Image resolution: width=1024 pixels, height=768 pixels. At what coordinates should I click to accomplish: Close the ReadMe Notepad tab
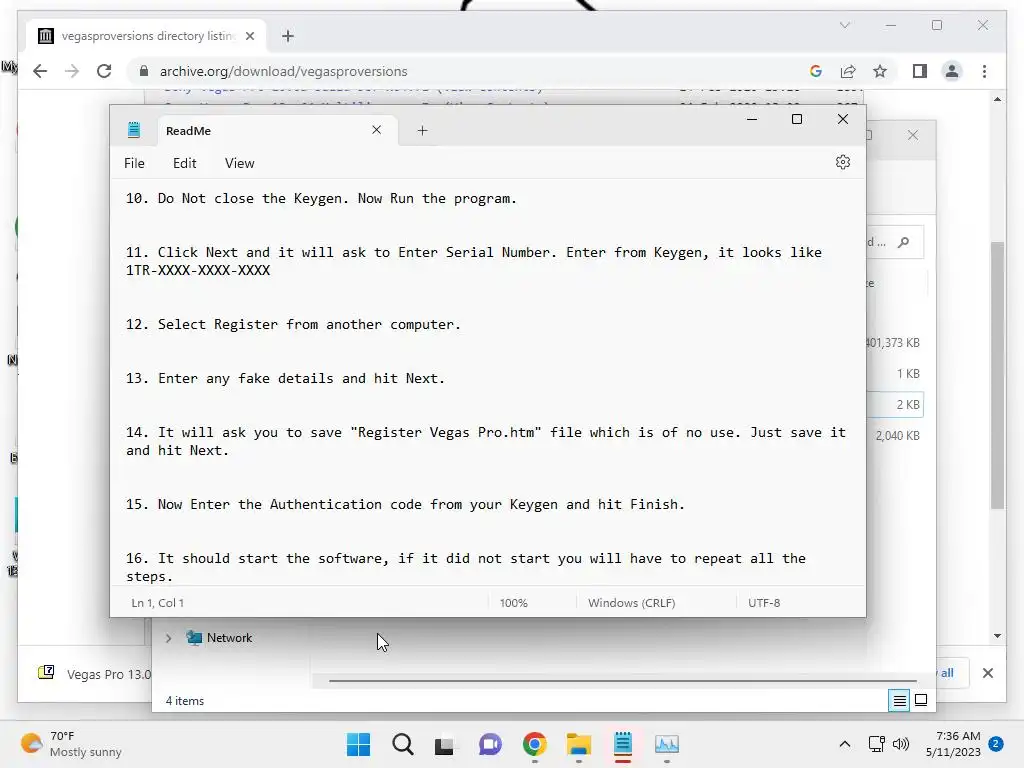click(376, 130)
